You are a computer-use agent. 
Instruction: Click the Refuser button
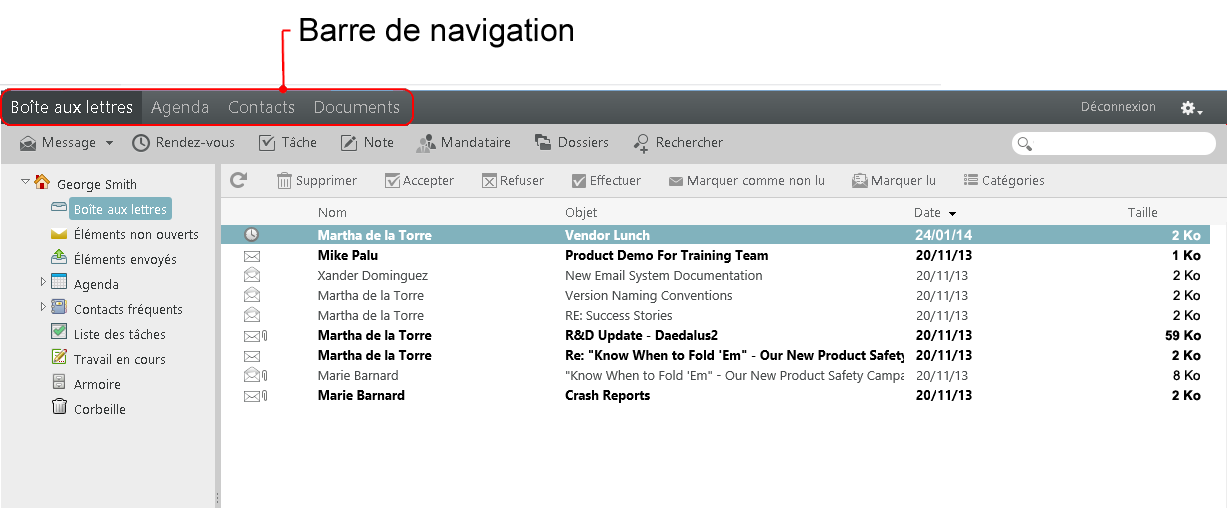point(513,181)
